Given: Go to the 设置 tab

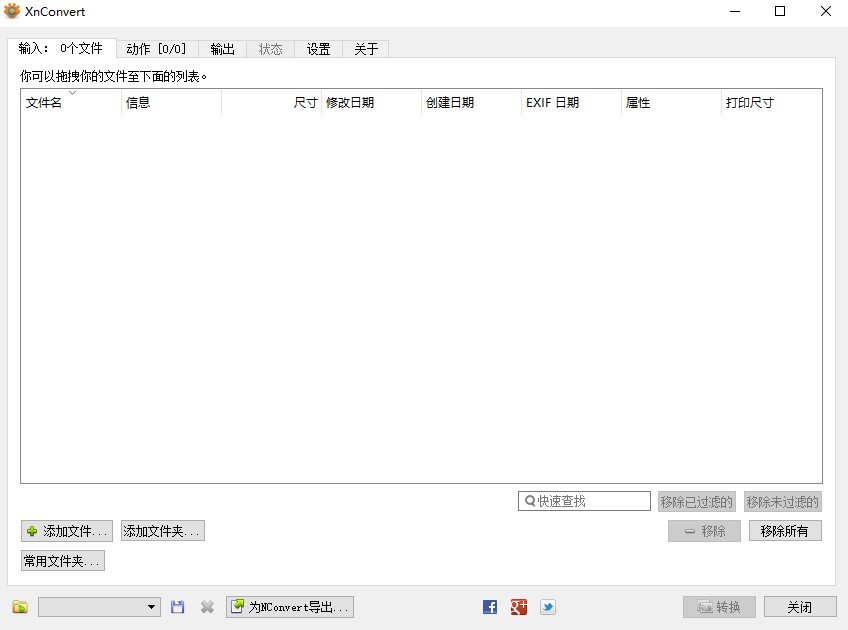Looking at the screenshot, I should [317, 48].
